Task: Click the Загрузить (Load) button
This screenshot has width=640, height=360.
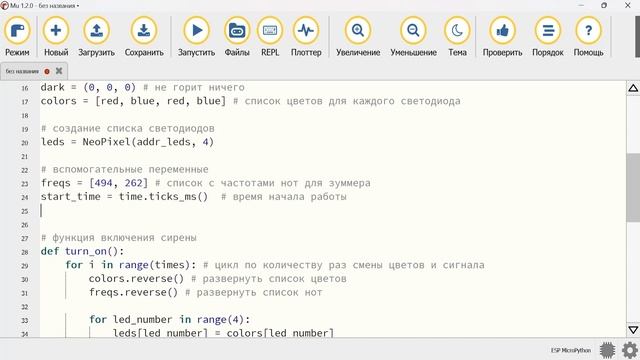Action: click(96, 36)
